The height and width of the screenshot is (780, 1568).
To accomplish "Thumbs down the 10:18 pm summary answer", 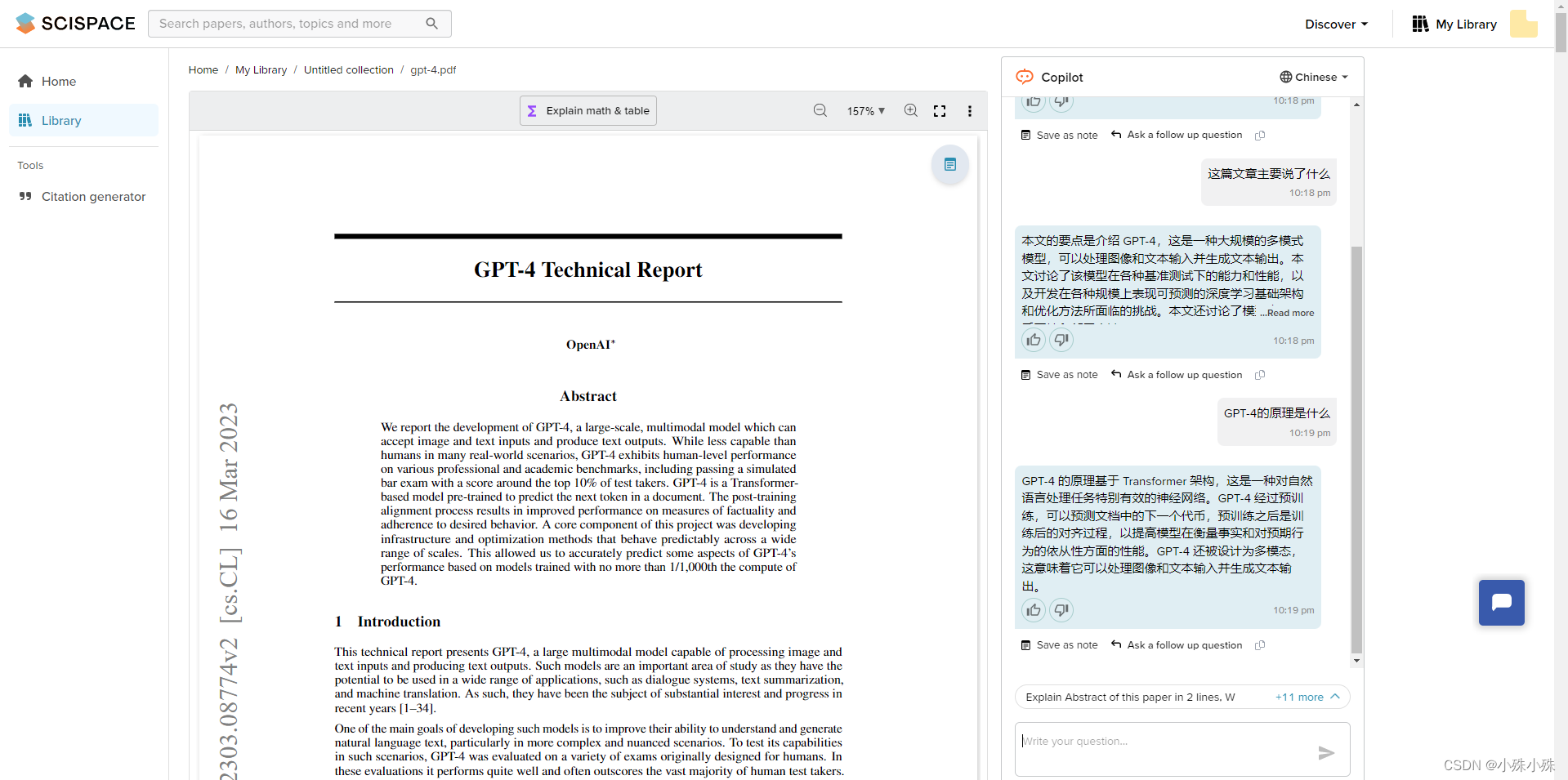I will tap(1061, 340).
